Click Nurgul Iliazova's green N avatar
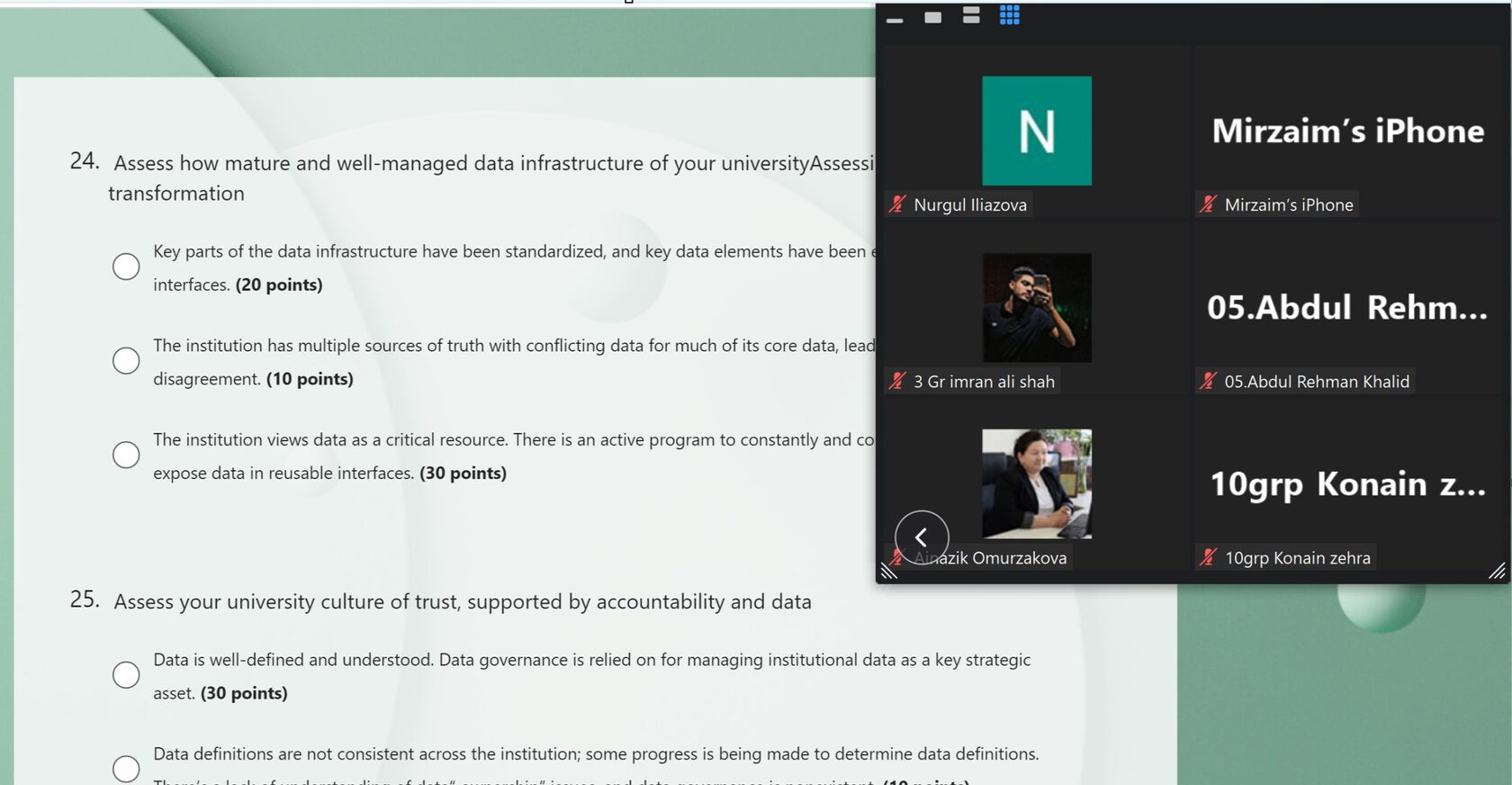The width and height of the screenshot is (1512, 785). [x=1037, y=131]
